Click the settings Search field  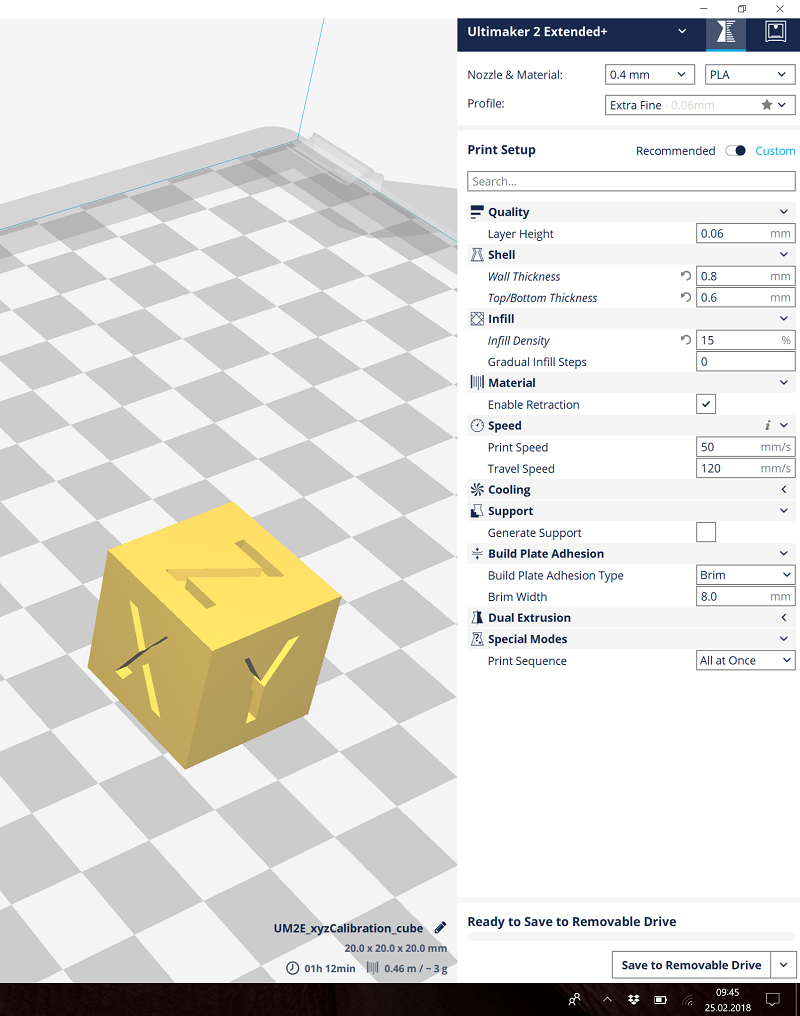[x=631, y=181]
